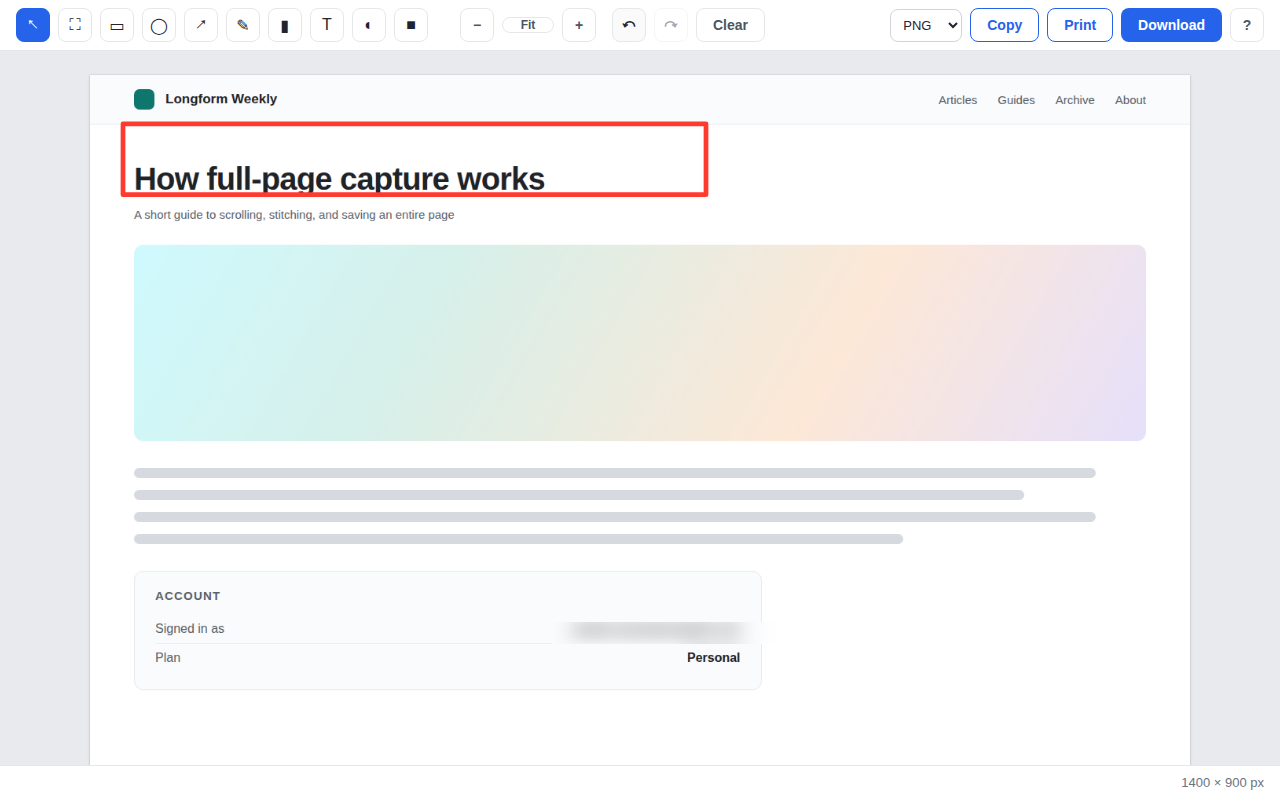
Task: Choose the crop tool with dashed corners
Action: (x=75, y=25)
